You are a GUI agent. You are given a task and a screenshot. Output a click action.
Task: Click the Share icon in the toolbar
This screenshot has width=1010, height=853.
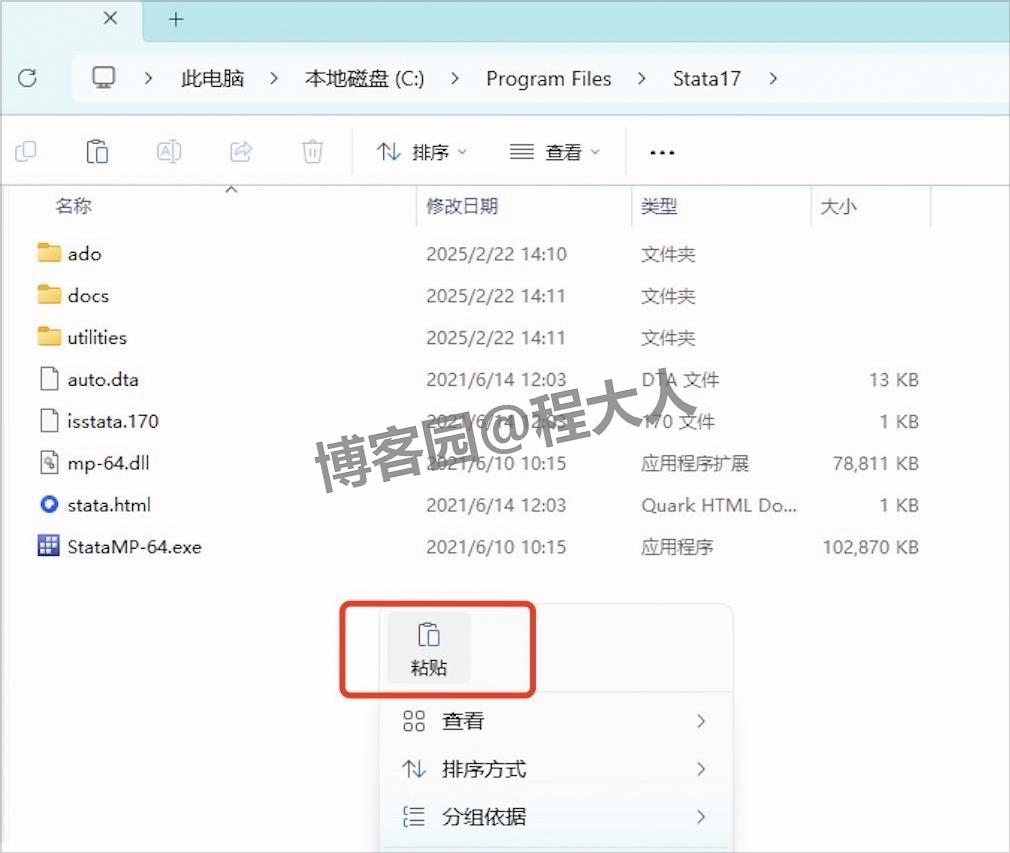(x=240, y=151)
